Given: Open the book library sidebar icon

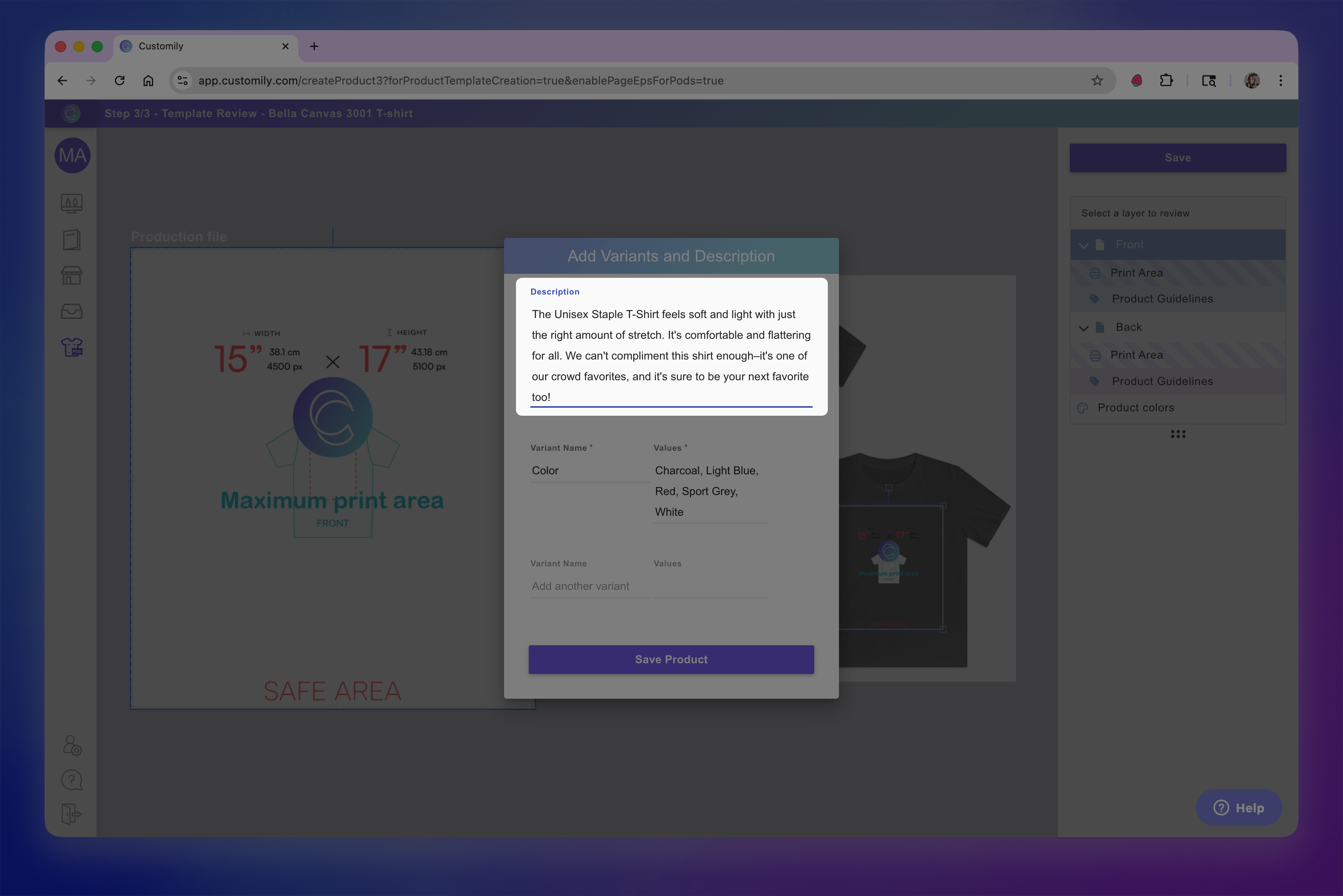Looking at the screenshot, I should tap(72, 240).
